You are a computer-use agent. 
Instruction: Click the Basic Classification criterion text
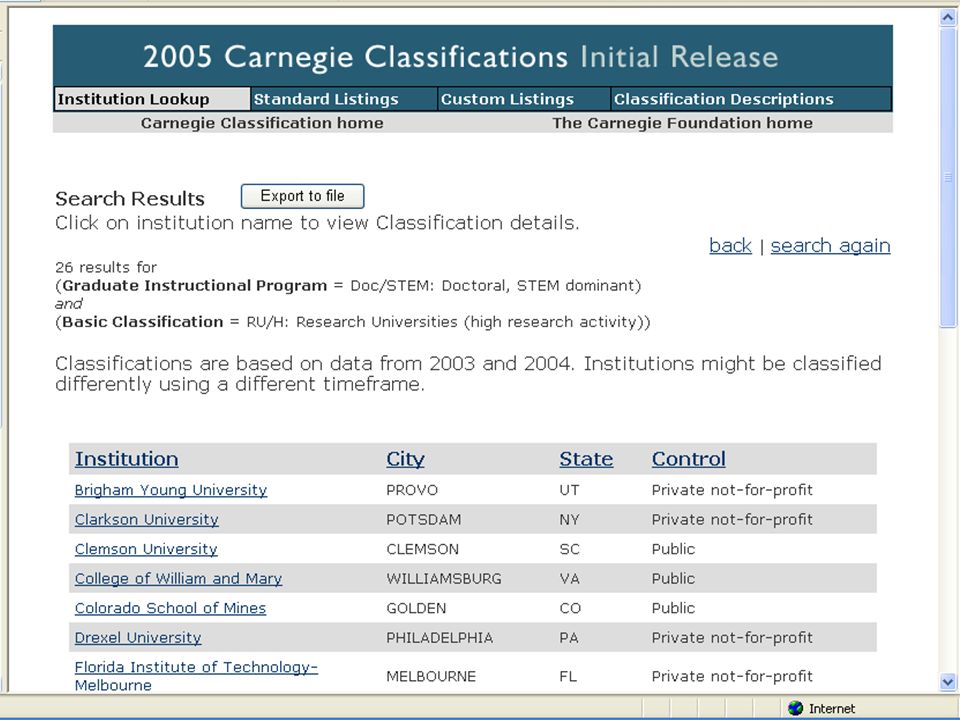coord(353,322)
